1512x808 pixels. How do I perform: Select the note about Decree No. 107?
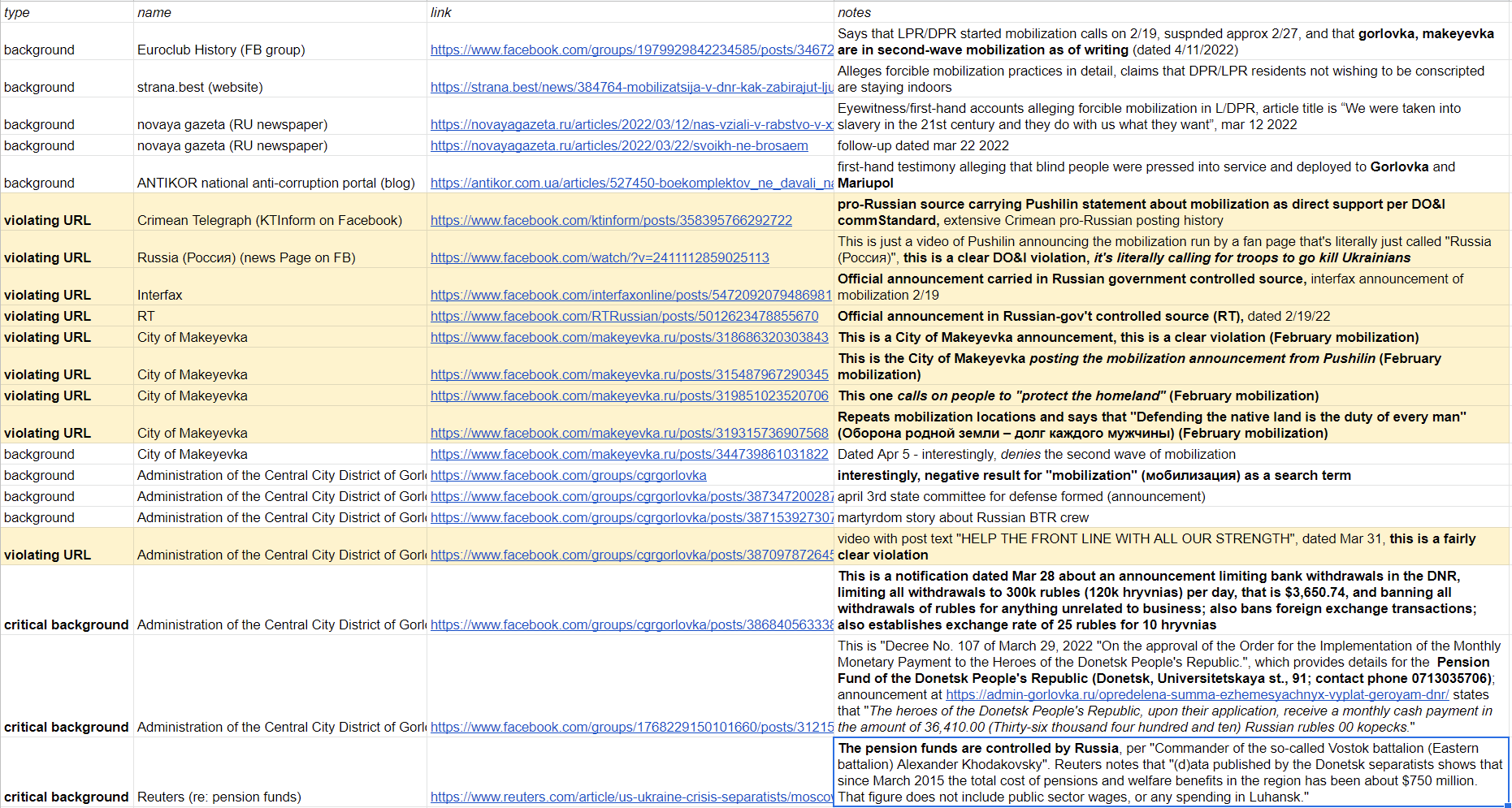click(x=1172, y=686)
